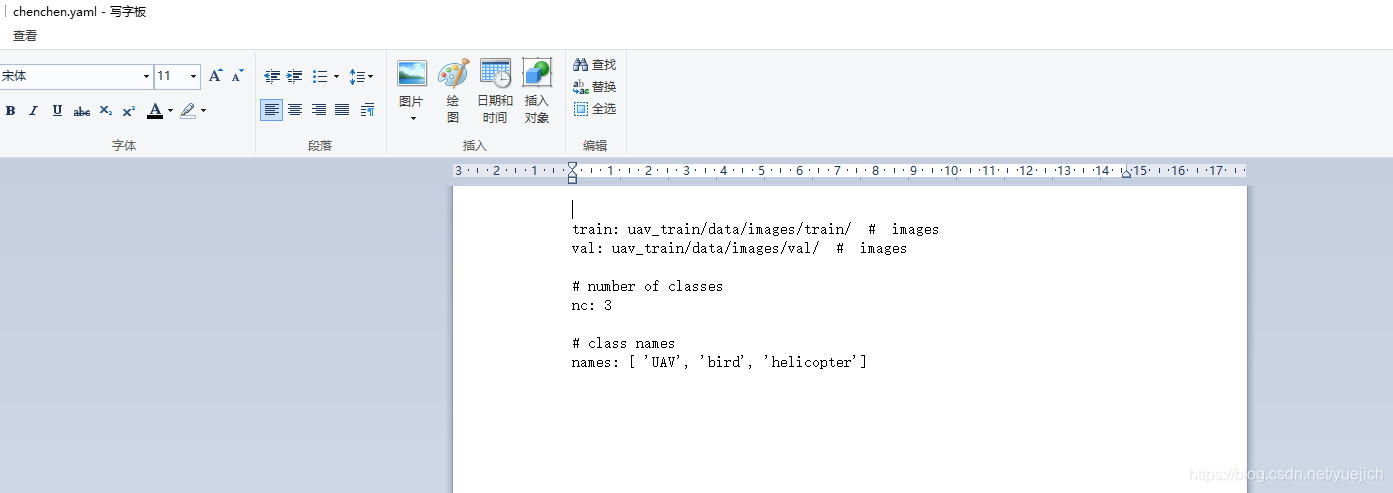Apply the text highlight color
Image resolution: width=1393 pixels, height=493 pixels.
pos(188,111)
